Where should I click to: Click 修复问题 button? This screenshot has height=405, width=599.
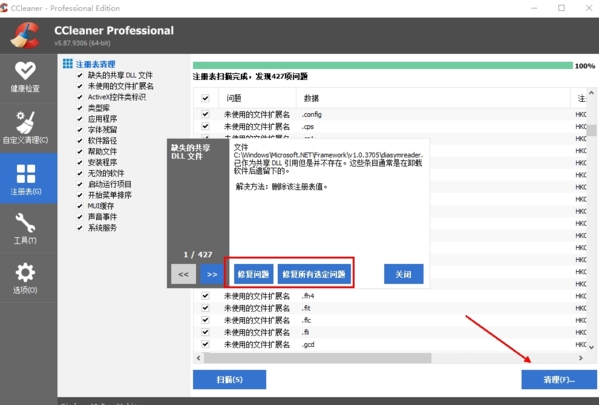coord(254,274)
